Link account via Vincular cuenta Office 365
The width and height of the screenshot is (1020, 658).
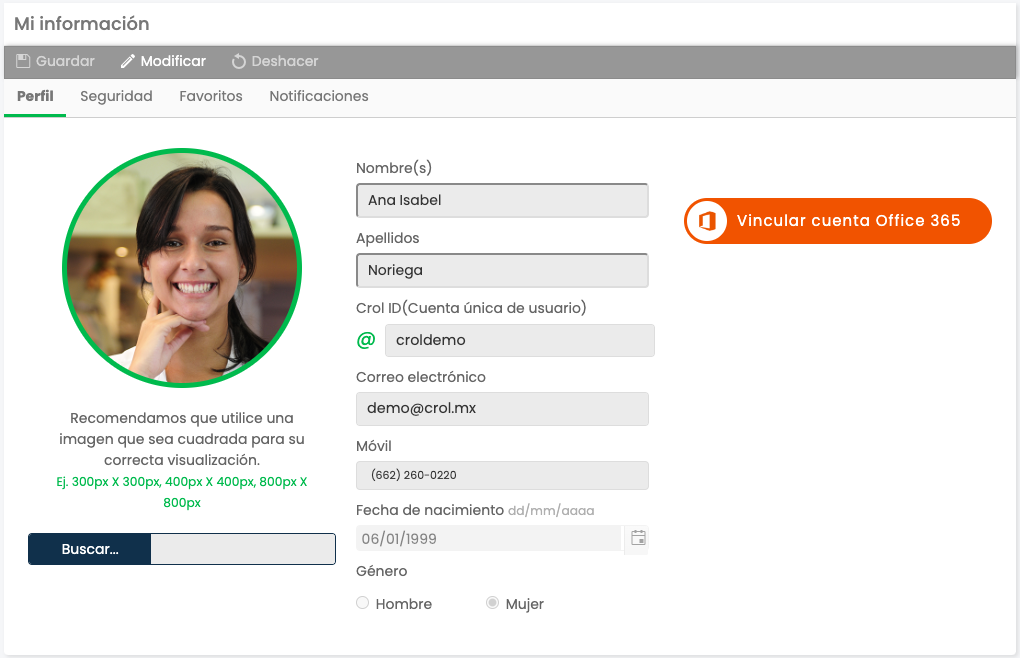[x=838, y=221]
